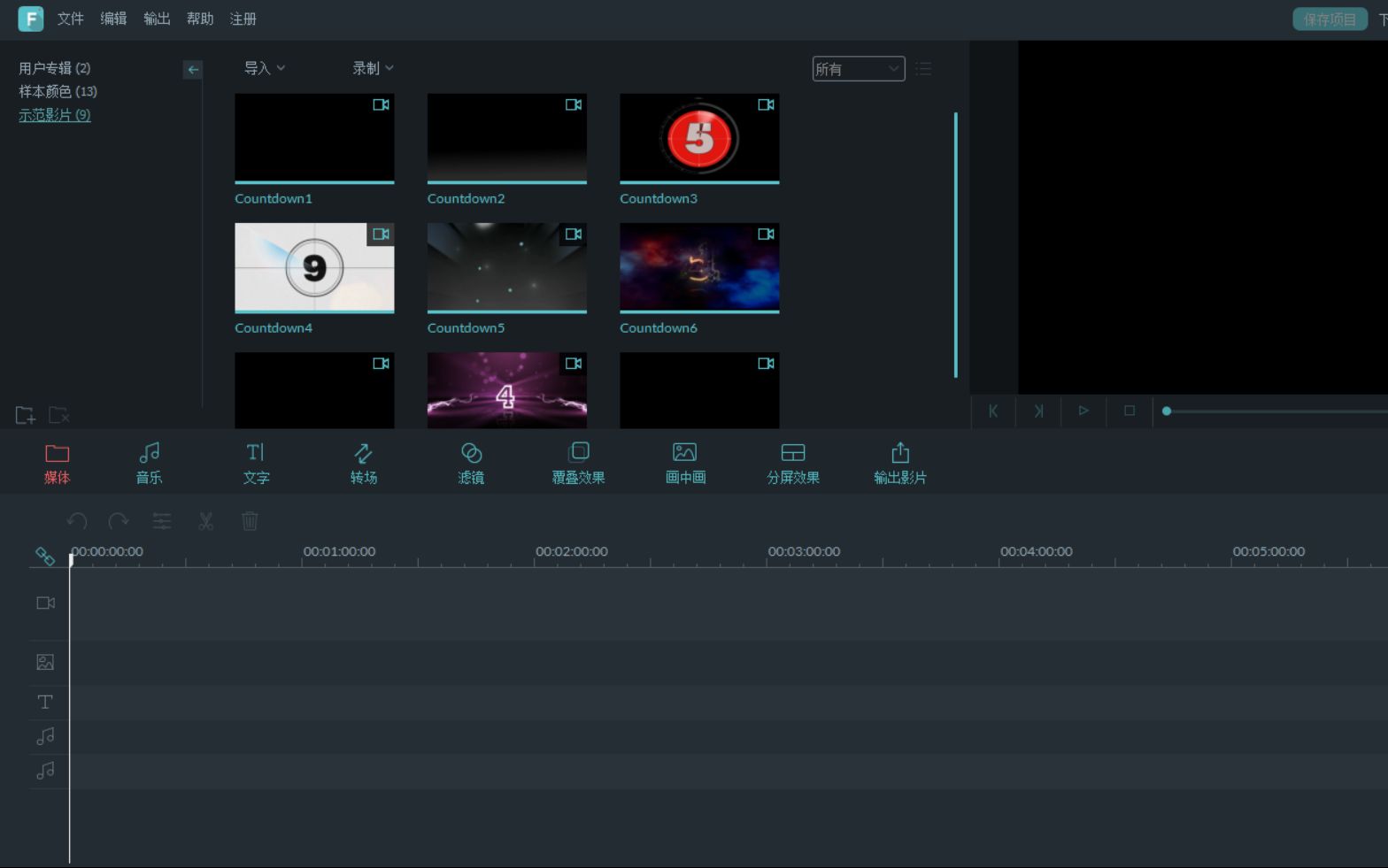The width and height of the screenshot is (1388, 868).
Task: Click the Countdown6 file name label
Action: [659, 327]
